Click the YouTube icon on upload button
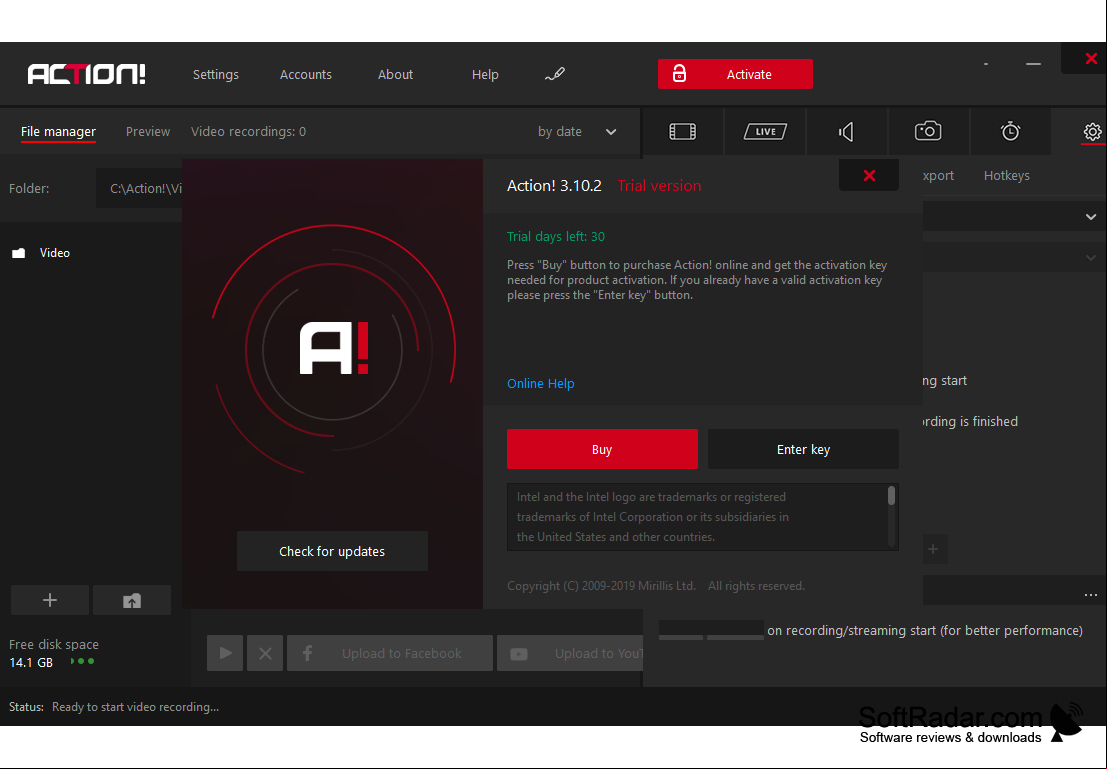The height and width of the screenshot is (769, 1107). [519, 654]
